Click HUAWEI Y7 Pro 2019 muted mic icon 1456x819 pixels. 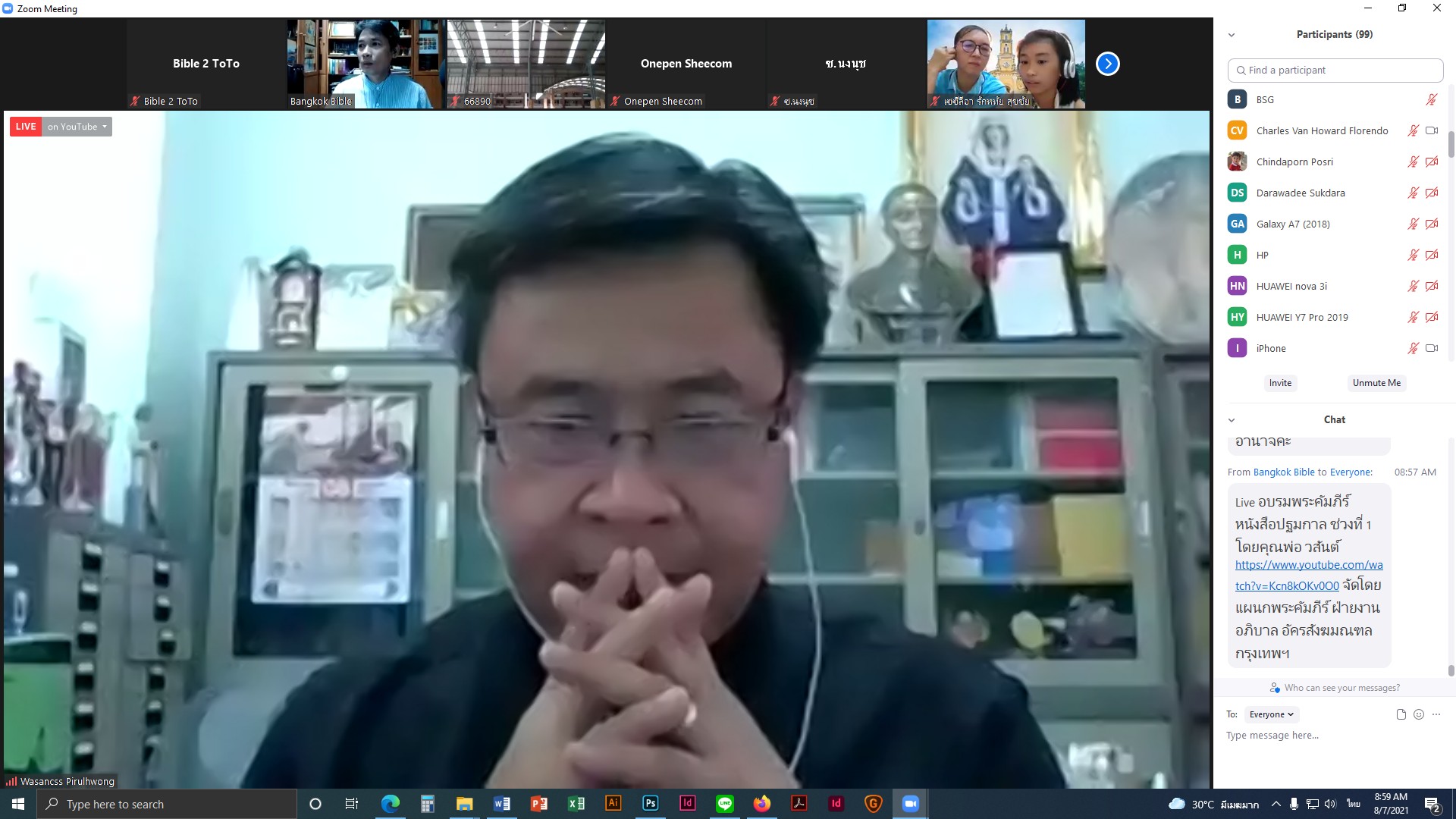click(x=1413, y=317)
